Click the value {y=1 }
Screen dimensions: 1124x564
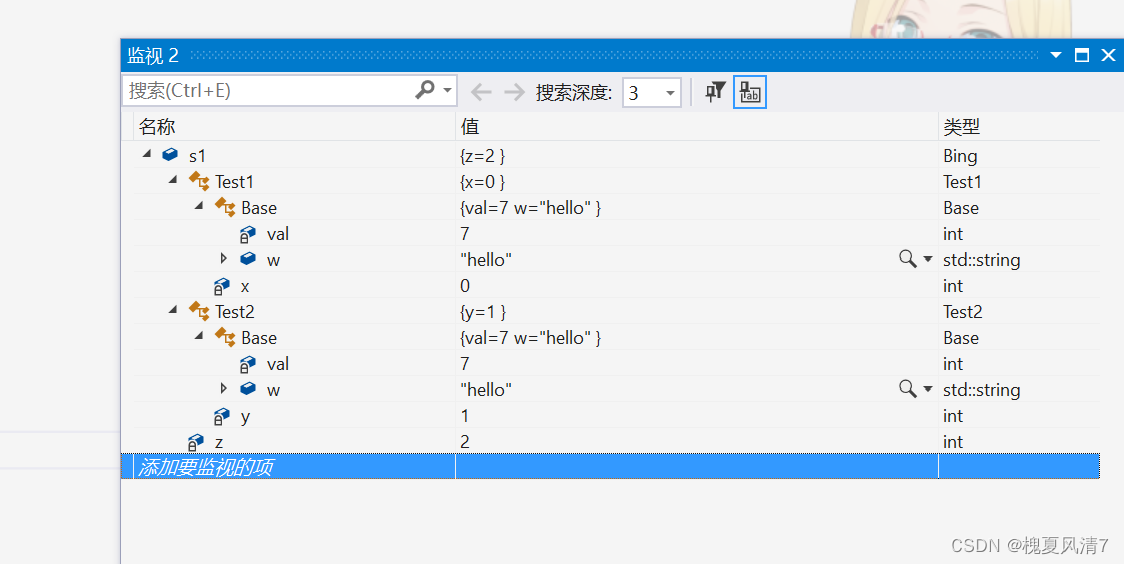(483, 312)
